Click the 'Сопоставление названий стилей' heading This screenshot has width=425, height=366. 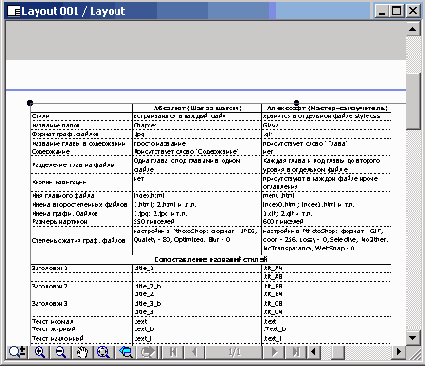pos(211,259)
